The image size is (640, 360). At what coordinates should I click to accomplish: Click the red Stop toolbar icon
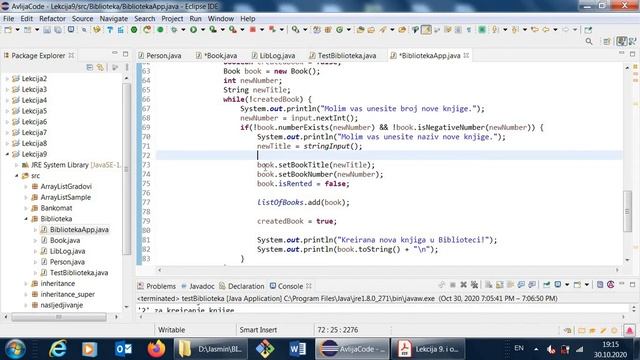[253, 29]
